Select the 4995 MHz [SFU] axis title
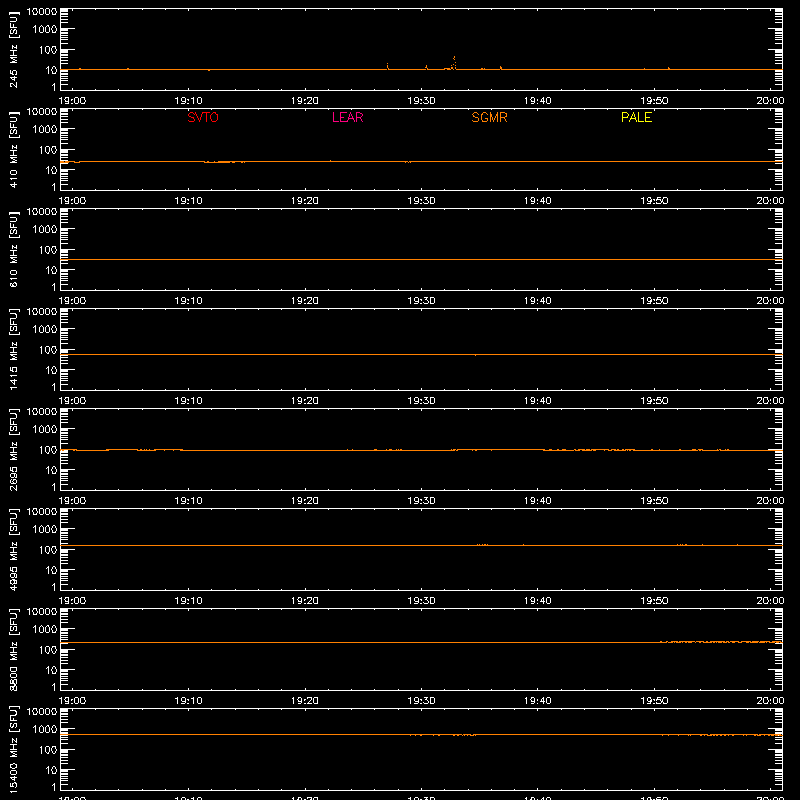The height and width of the screenshot is (800, 800). (x=13, y=549)
